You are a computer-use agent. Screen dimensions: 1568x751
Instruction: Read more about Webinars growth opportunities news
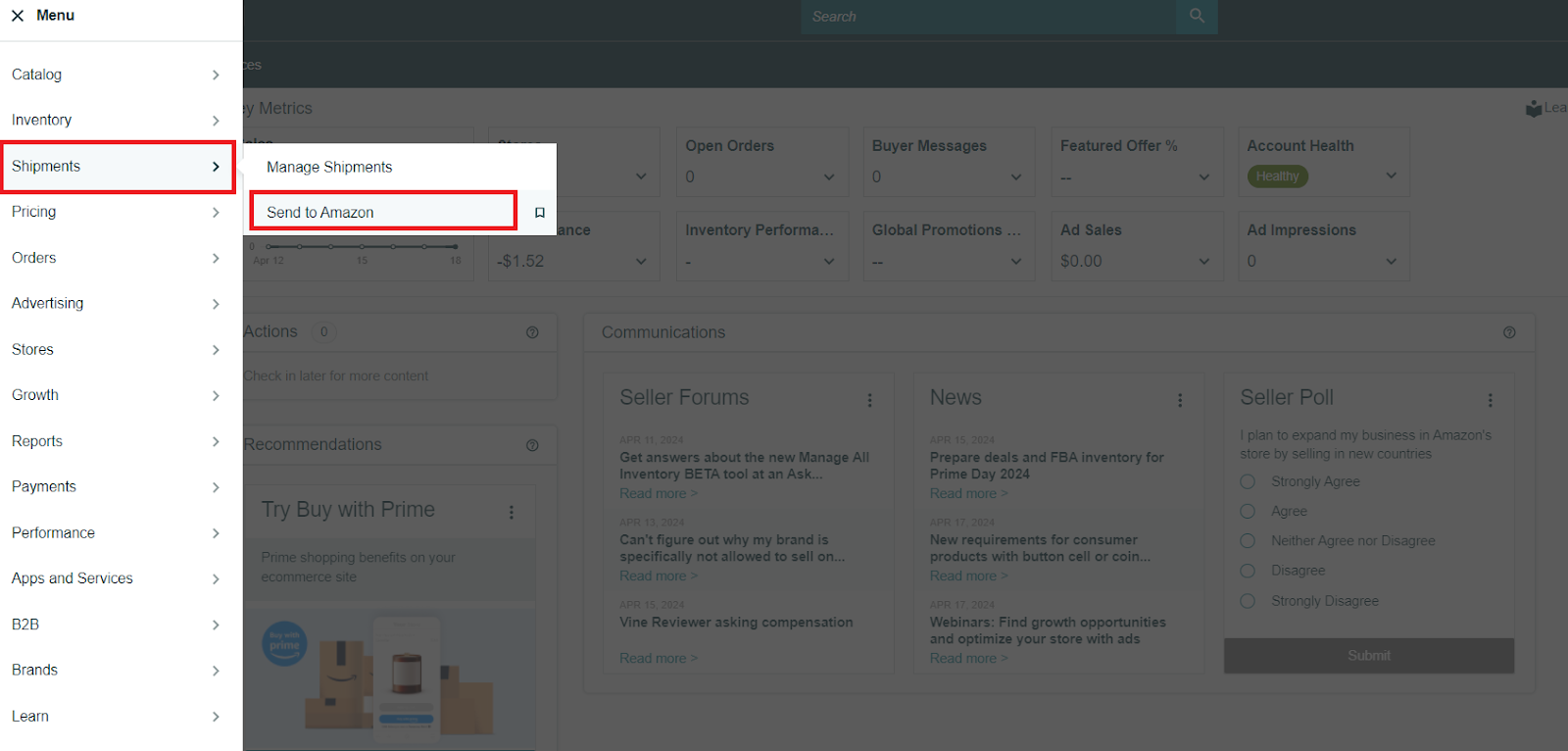pos(968,659)
